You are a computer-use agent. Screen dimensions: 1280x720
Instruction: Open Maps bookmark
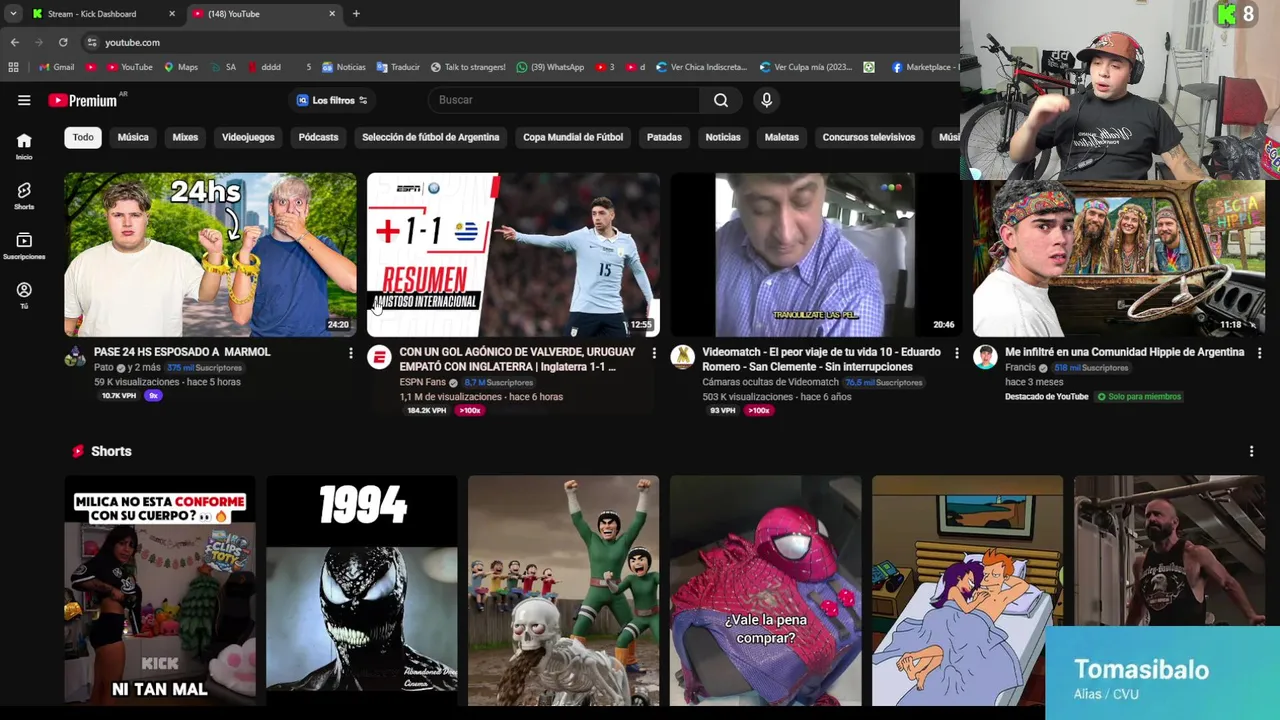pos(181,67)
